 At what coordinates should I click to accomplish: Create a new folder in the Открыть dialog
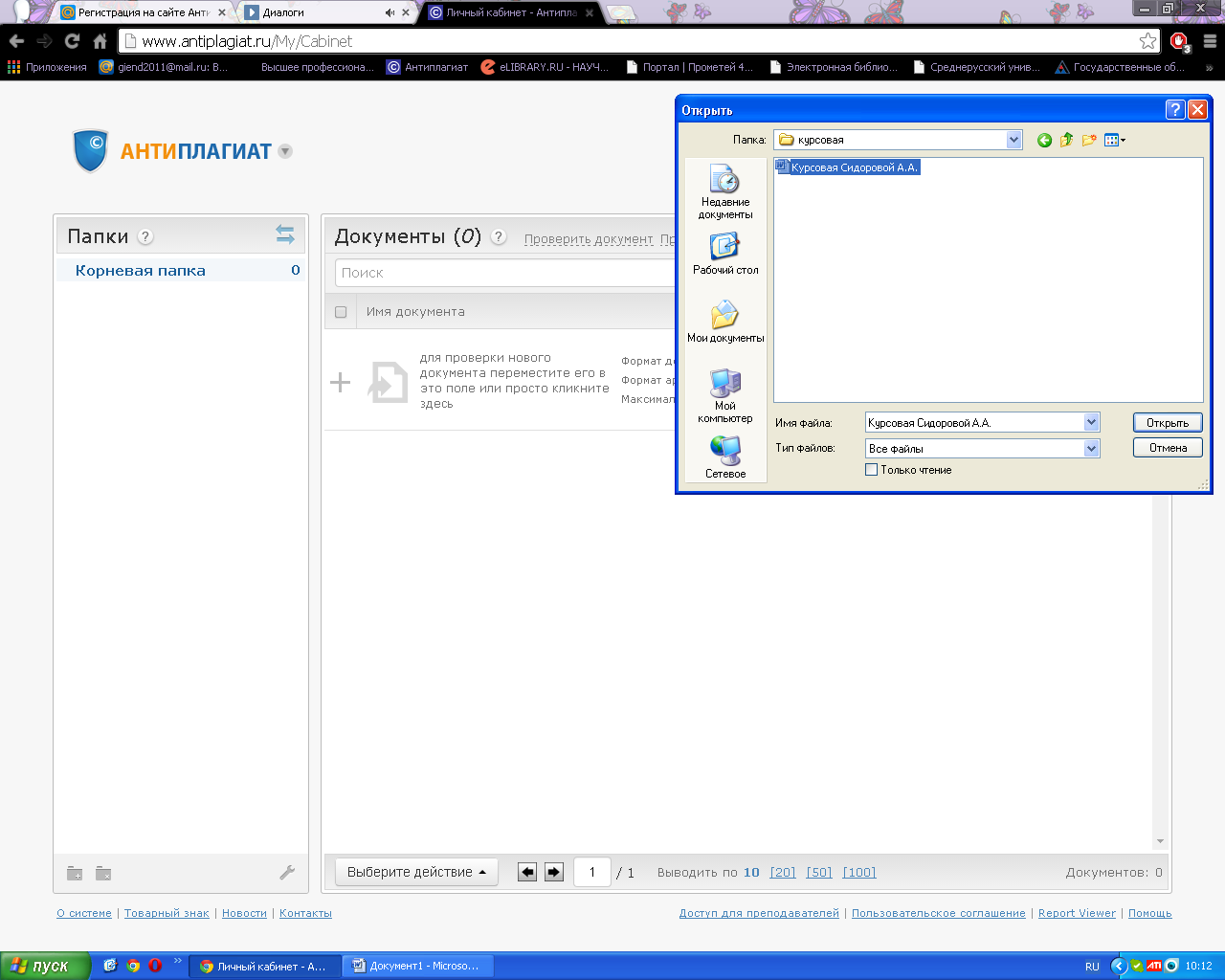1089,140
